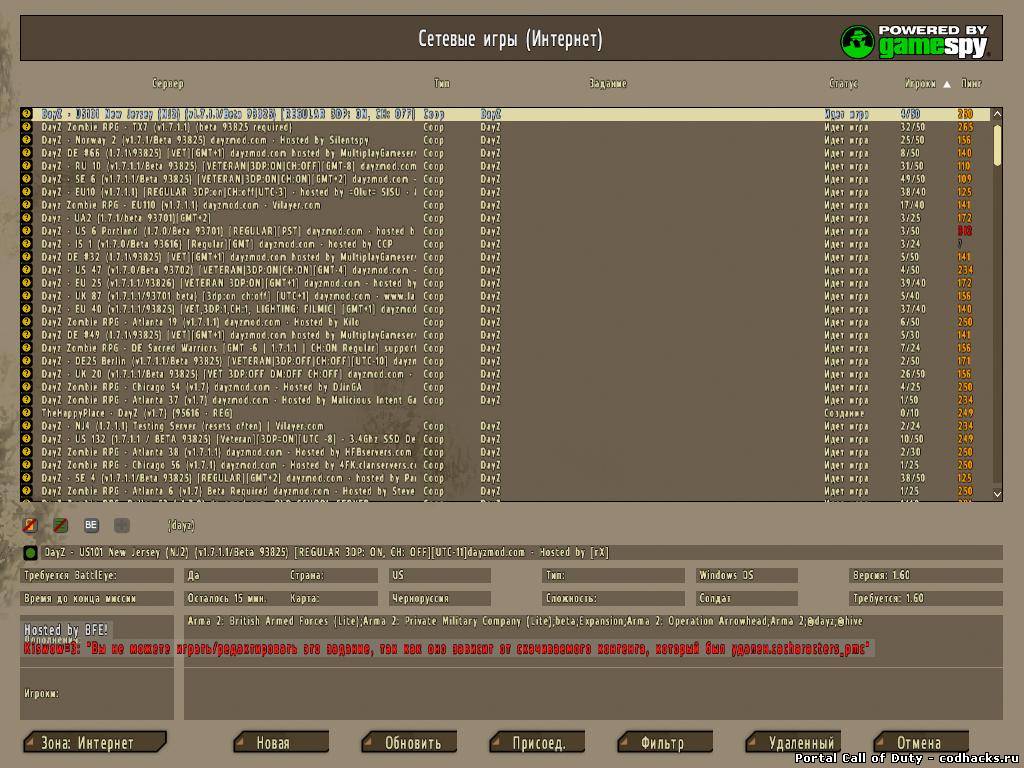Click the status icon beside the IS 1 server
Screen dimensions: 1024x768
[26, 244]
